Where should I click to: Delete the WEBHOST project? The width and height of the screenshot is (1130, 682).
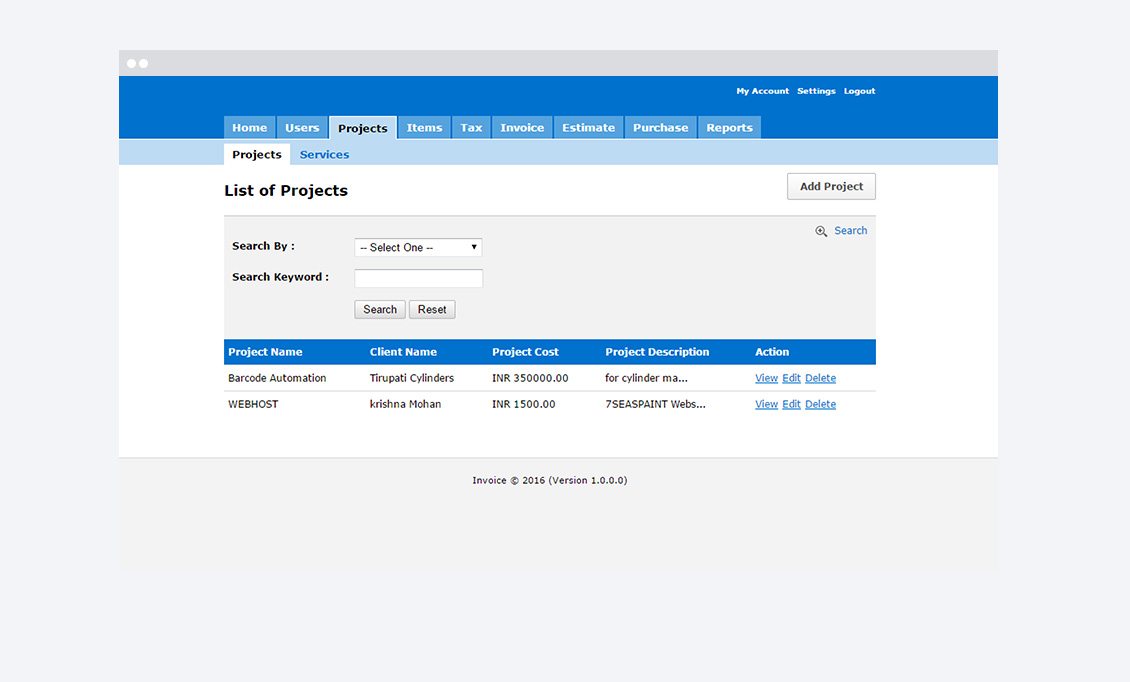click(820, 404)
